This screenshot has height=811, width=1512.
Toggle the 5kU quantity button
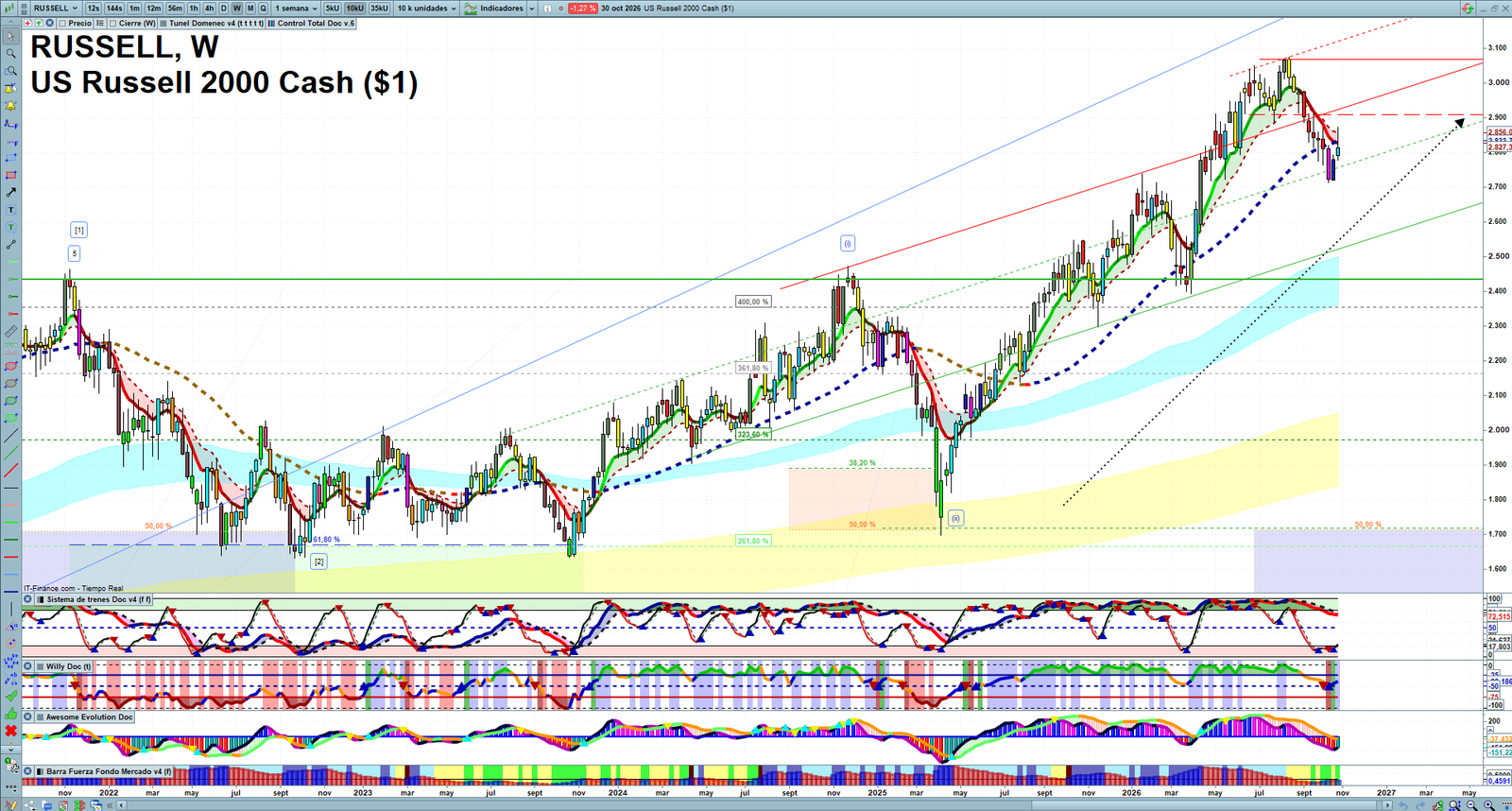point(333,9)
